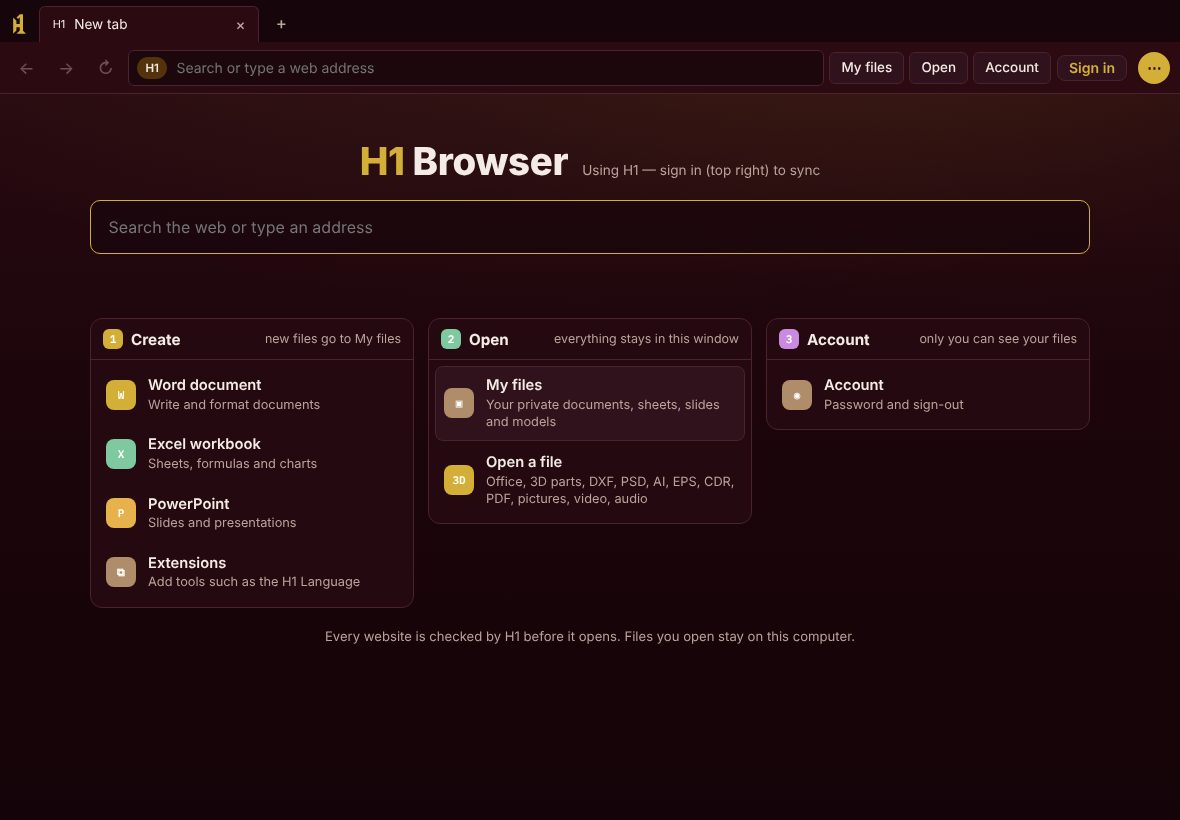Click the Account toolbar button
The width and height of the screenshot is (1180, 820).
(1011, 68)
